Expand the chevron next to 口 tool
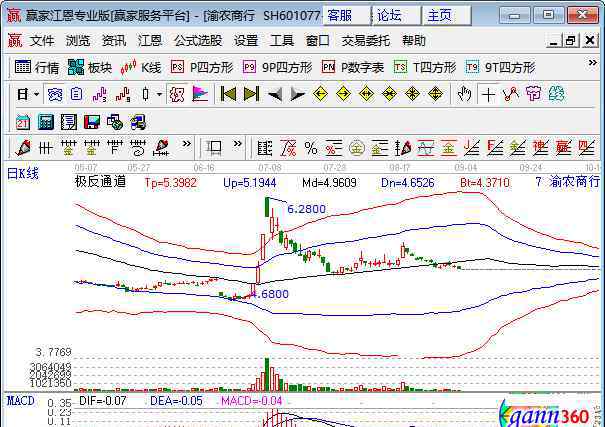 238,143
